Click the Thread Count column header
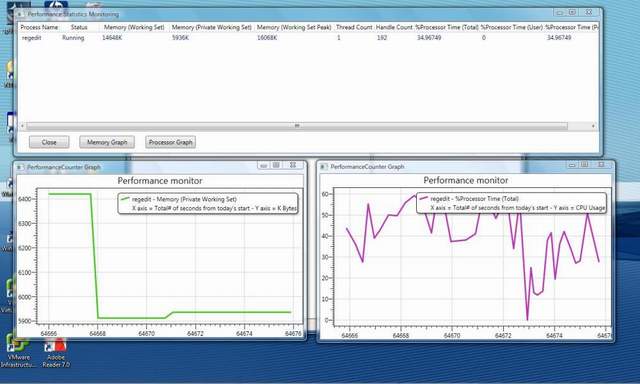 point(354,27)
